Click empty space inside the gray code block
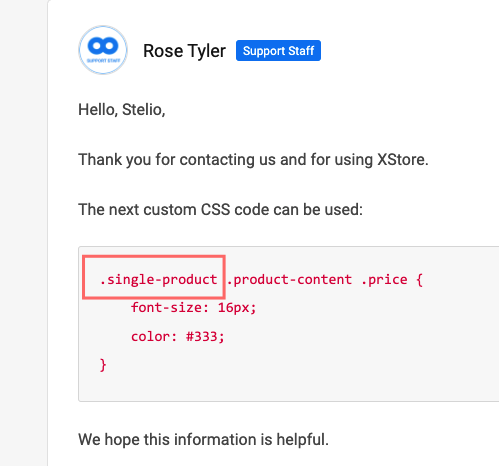This screenshot has height=466, width=499. point(367,350)
